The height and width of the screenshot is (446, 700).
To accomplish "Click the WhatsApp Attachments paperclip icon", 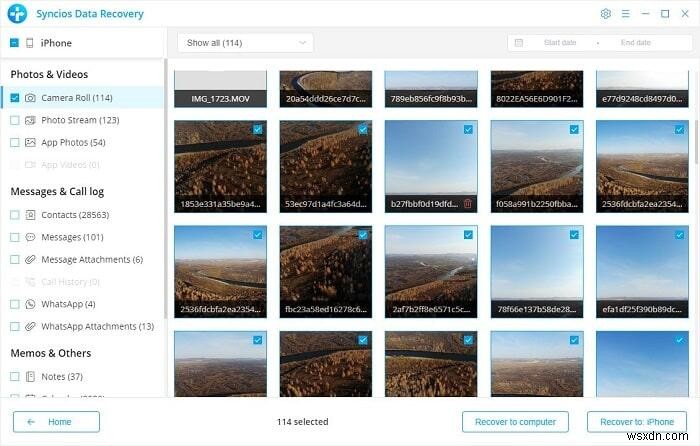I will pyautogui.click(x=30, y=326).
